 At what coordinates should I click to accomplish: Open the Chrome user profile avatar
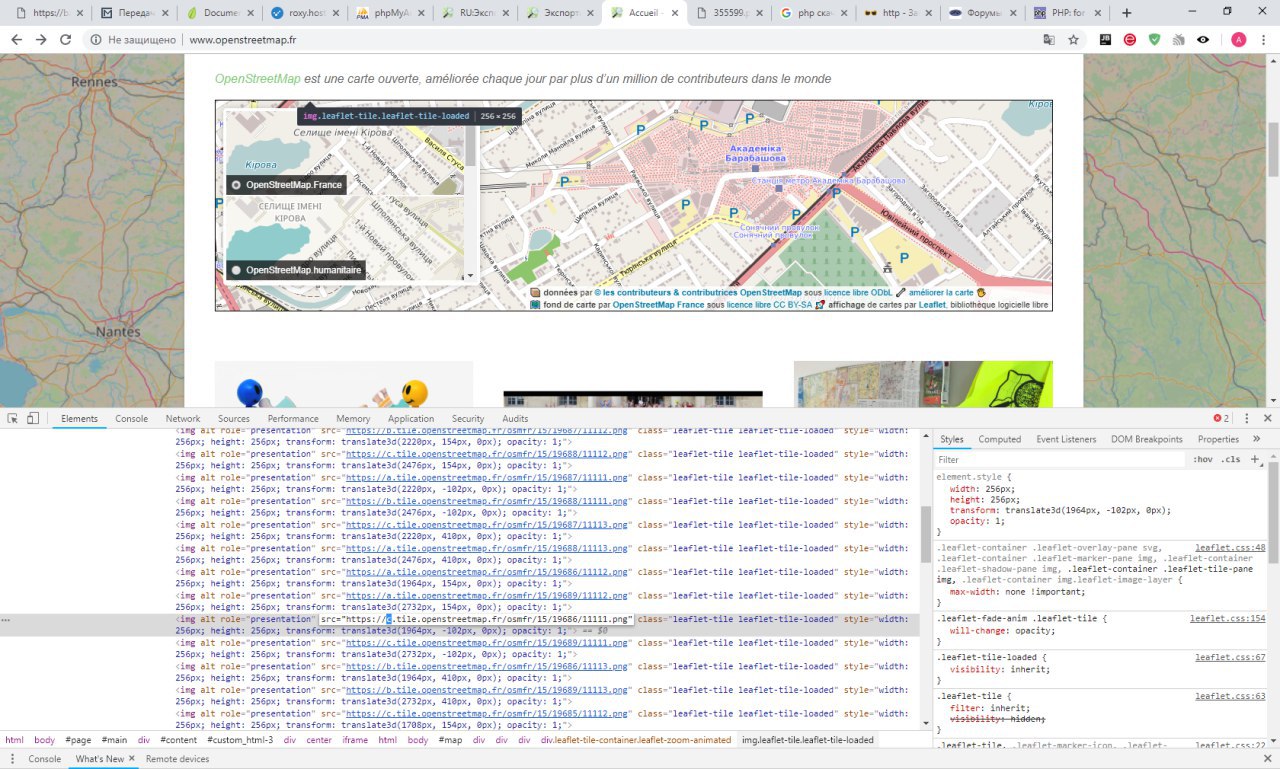coord(1238,40)
